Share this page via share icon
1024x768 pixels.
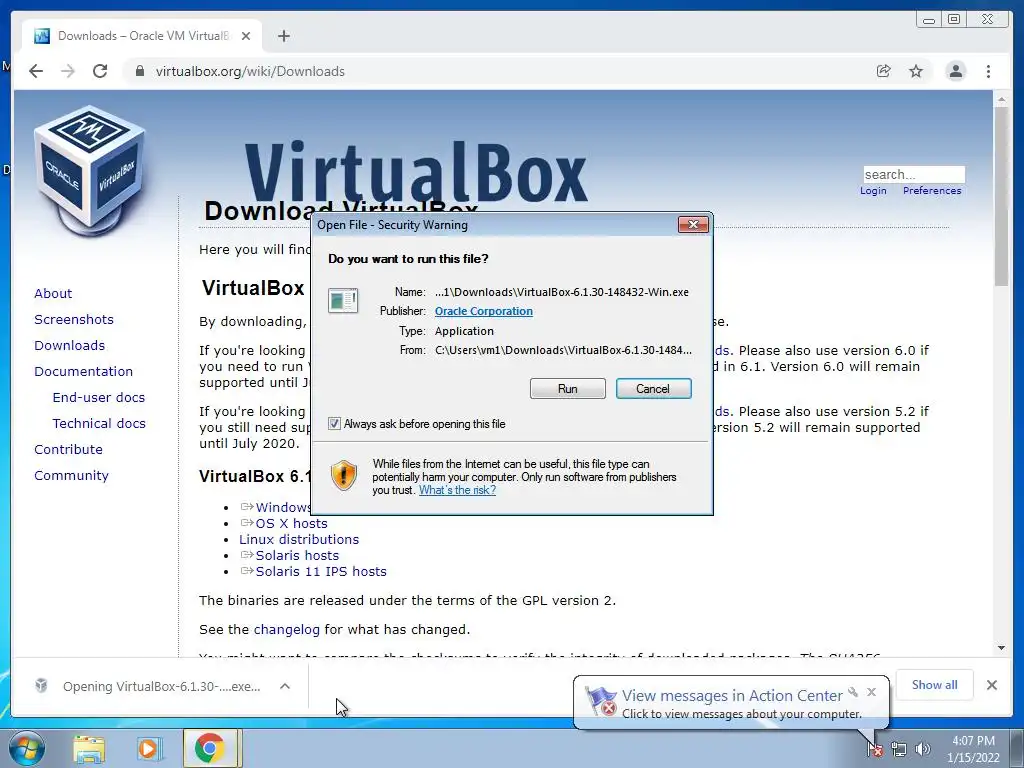click(883, 71)
